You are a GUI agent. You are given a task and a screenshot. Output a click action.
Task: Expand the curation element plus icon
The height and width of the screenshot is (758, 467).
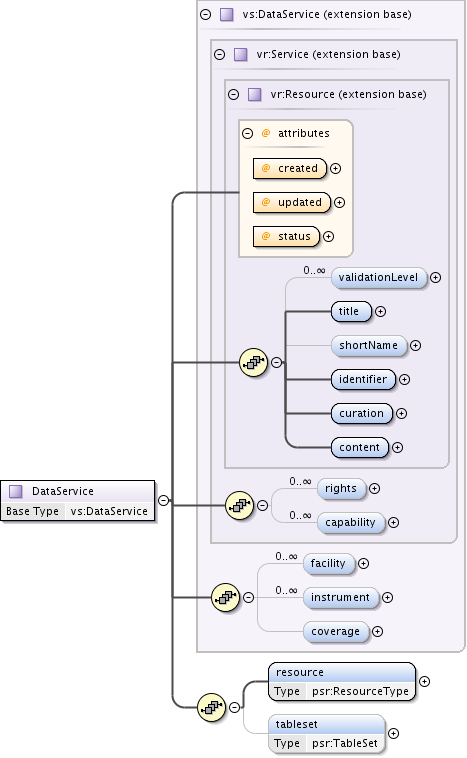[x=401, y=413]
